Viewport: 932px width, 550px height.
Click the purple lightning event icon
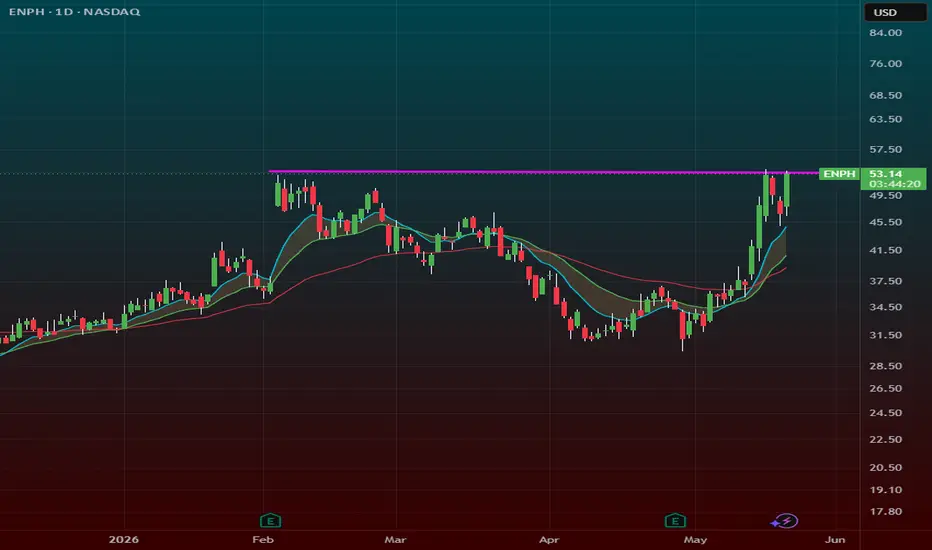[785, 521]
